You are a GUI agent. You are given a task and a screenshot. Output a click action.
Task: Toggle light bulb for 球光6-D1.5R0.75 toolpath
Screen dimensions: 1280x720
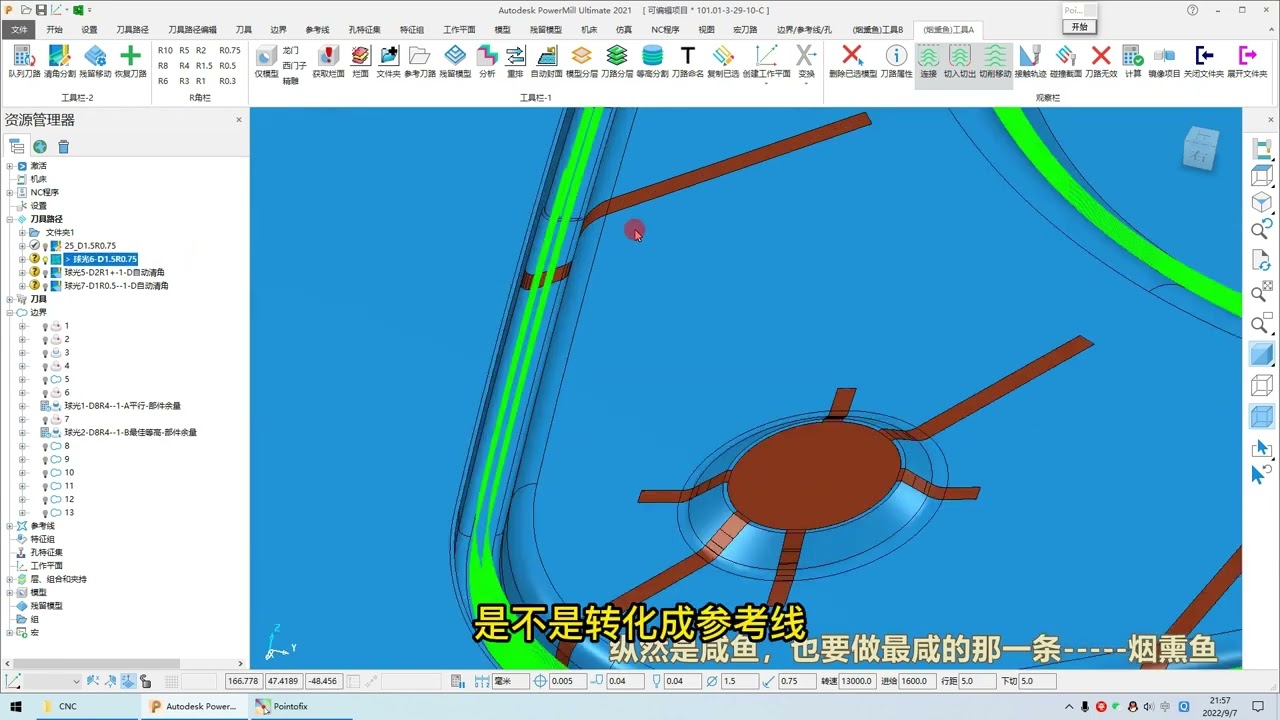(x=45, y=259)
